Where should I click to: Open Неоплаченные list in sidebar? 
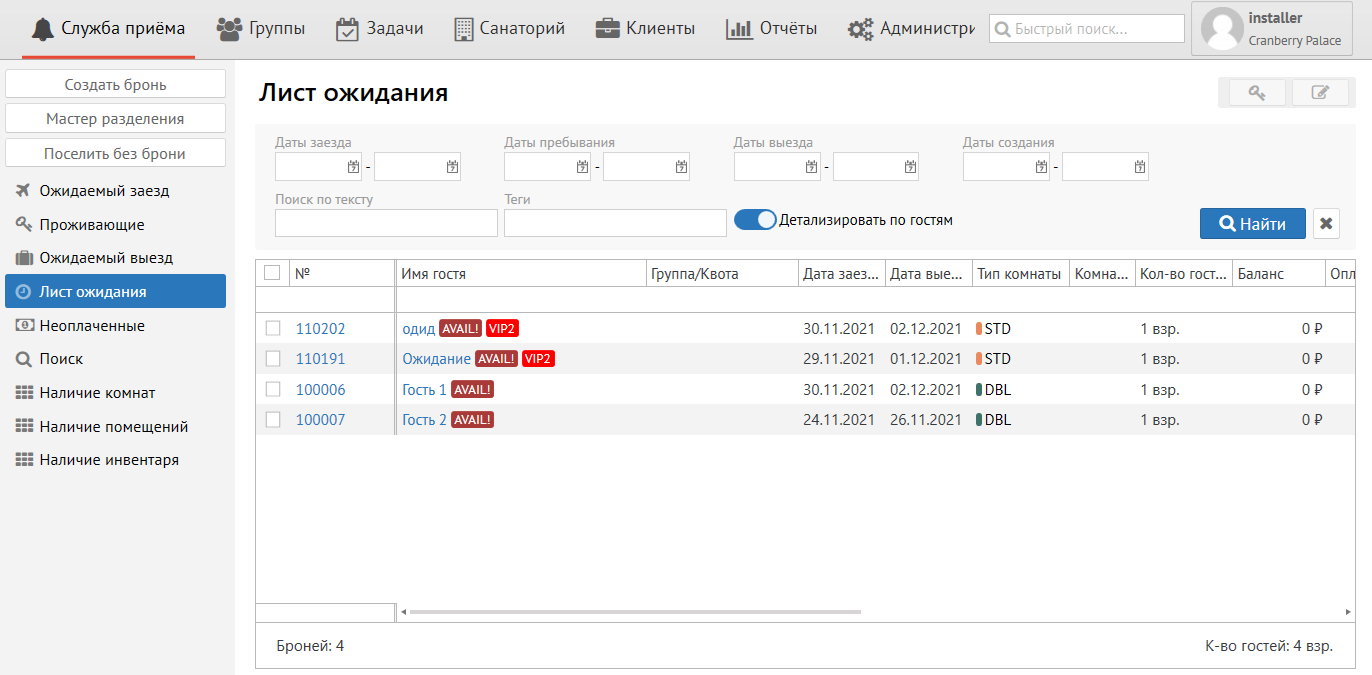coord(92,326)
